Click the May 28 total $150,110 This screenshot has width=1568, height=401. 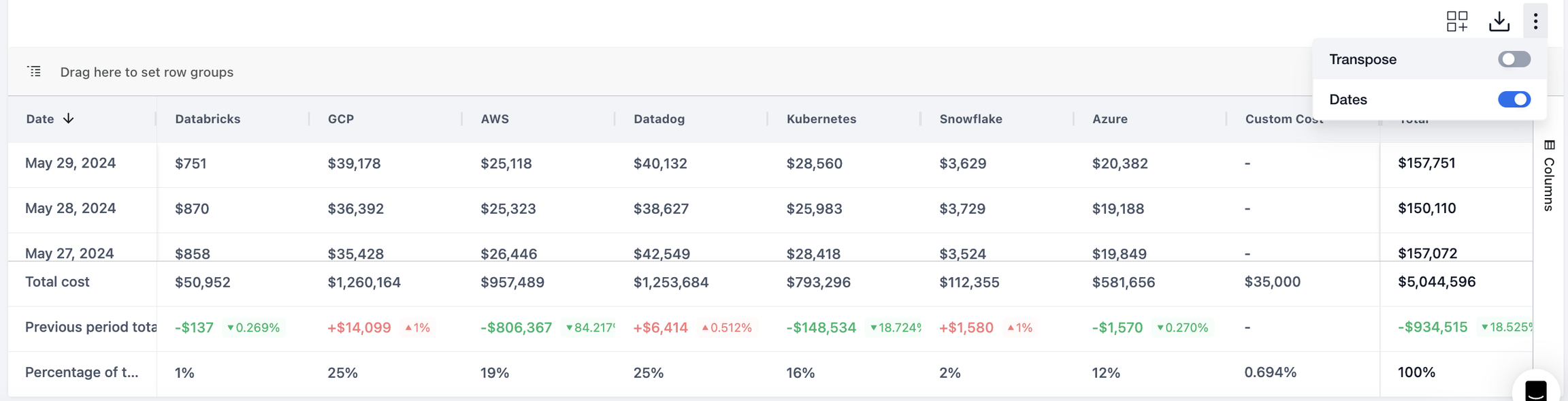[x=1426, y=208]
